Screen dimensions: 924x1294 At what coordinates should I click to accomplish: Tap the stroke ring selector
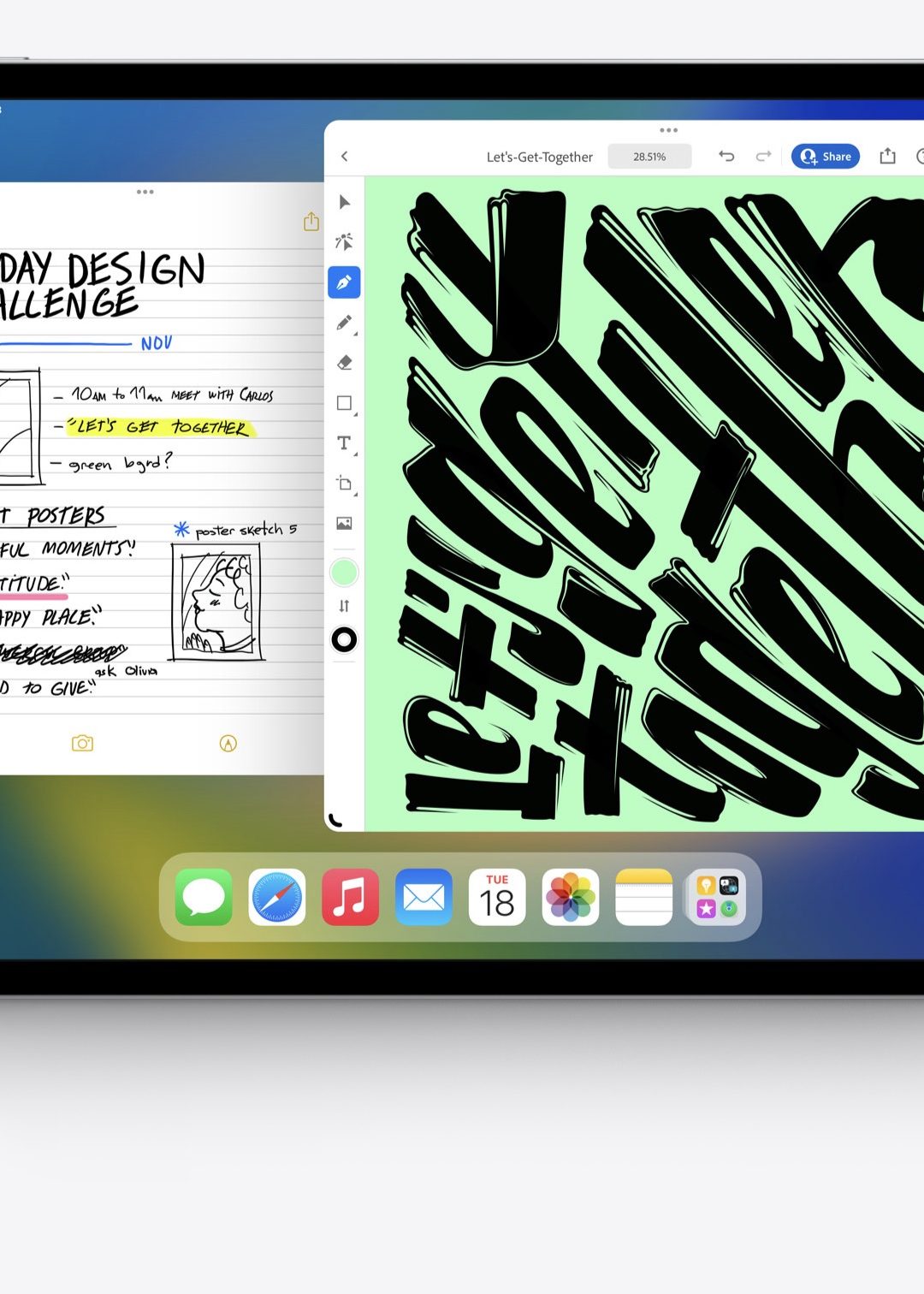click(x=343, y=640)
